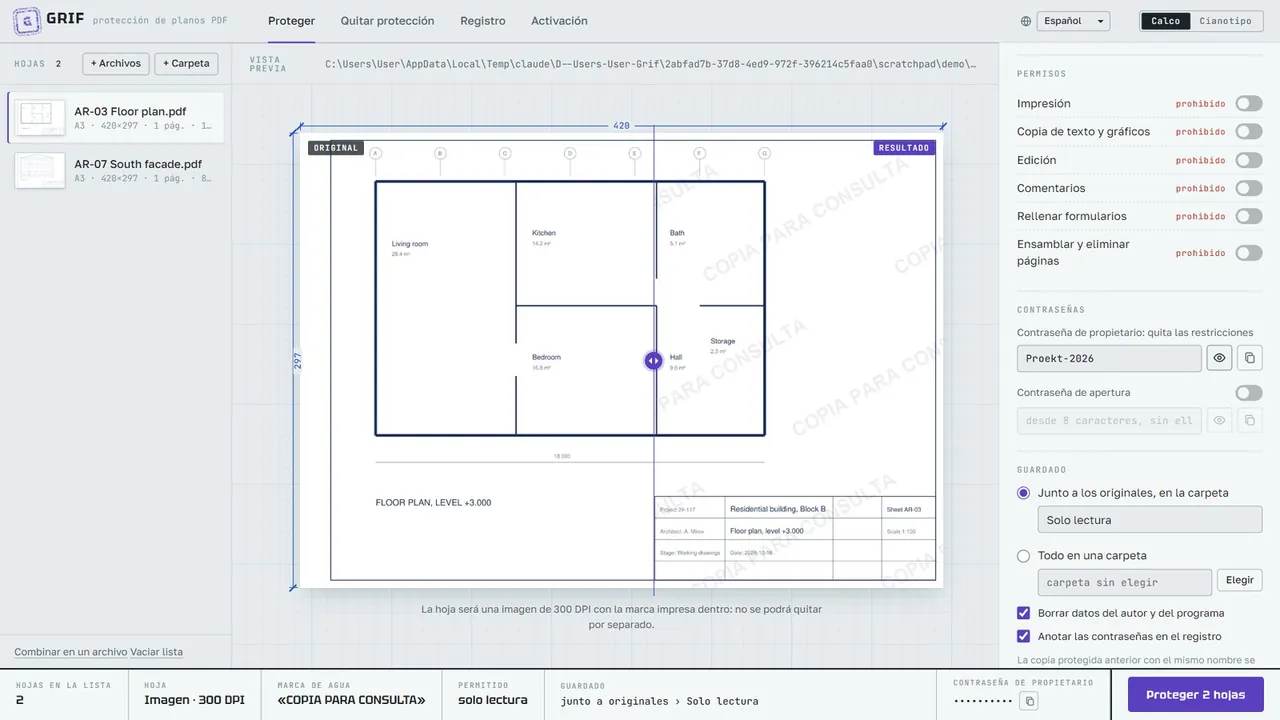Toggle the Copia de texto y gráficos permission
Screen dimensions: 1280x720
(1249, 132)
